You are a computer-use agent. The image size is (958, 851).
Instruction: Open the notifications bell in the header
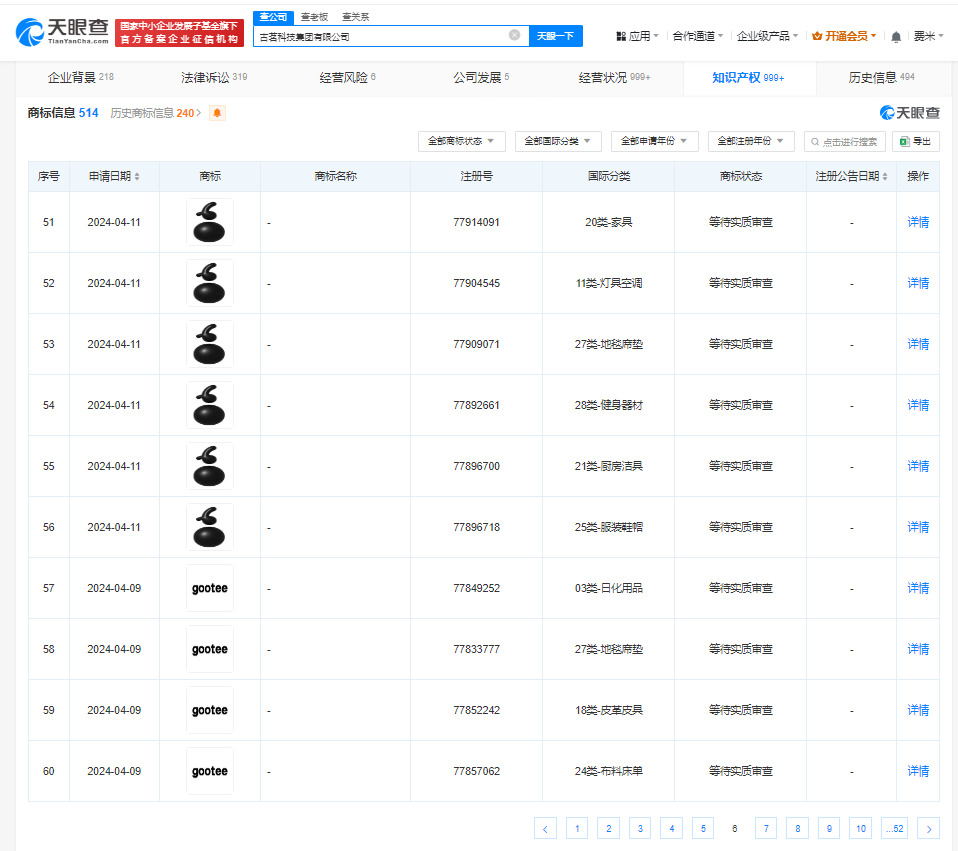tap(896, 36)
